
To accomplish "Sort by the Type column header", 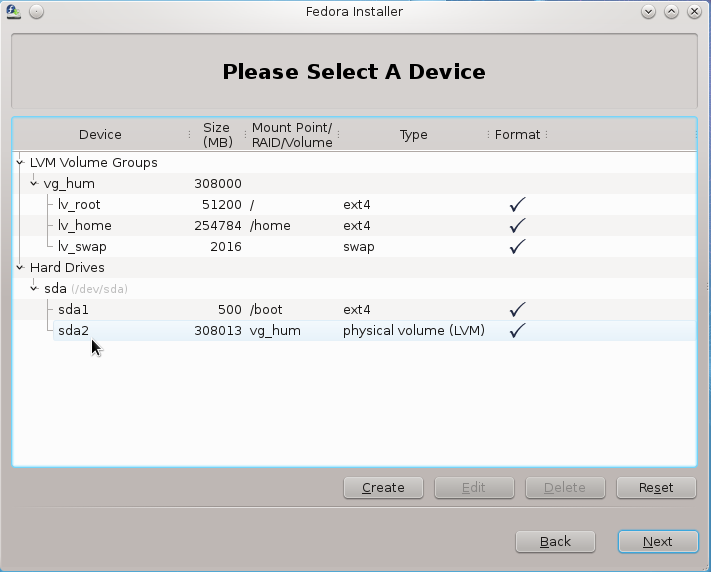I will 413,135.
